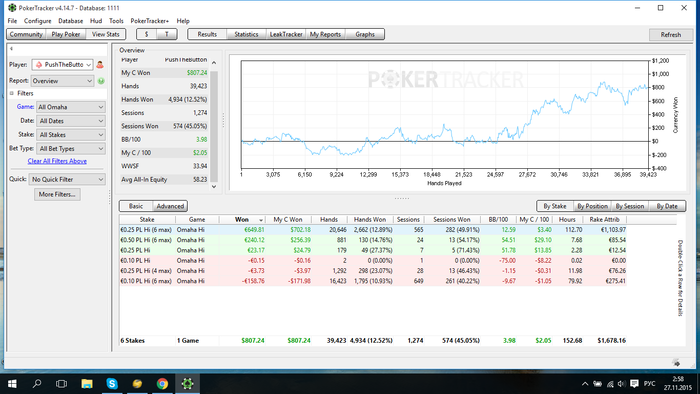Click the network tray icon
The image size is (700, 394).
(x=610, y=384)
